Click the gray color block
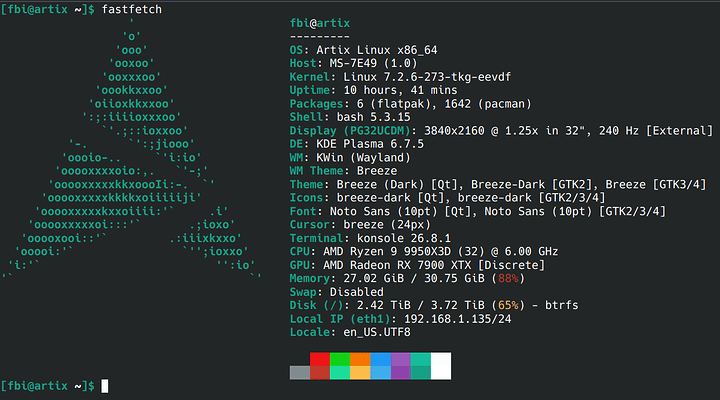Viewport: 720px width, 400px height. point(300,372)
